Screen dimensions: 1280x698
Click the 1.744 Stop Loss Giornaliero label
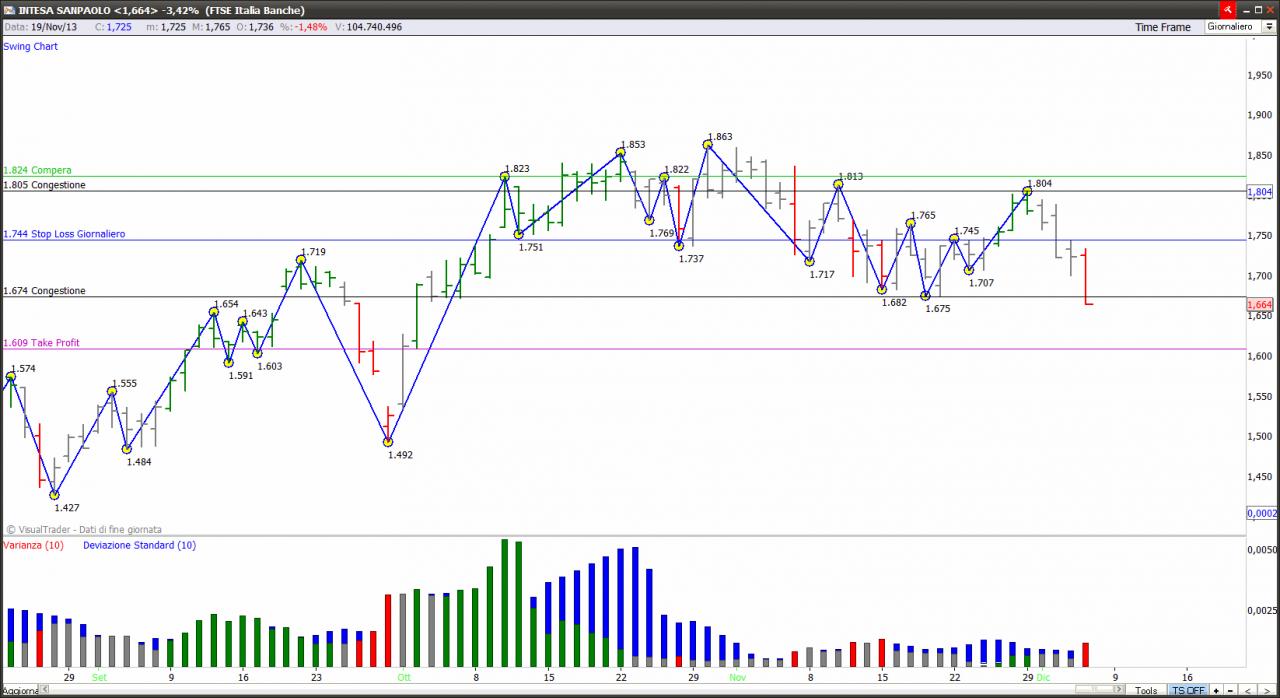click(64, 234)
